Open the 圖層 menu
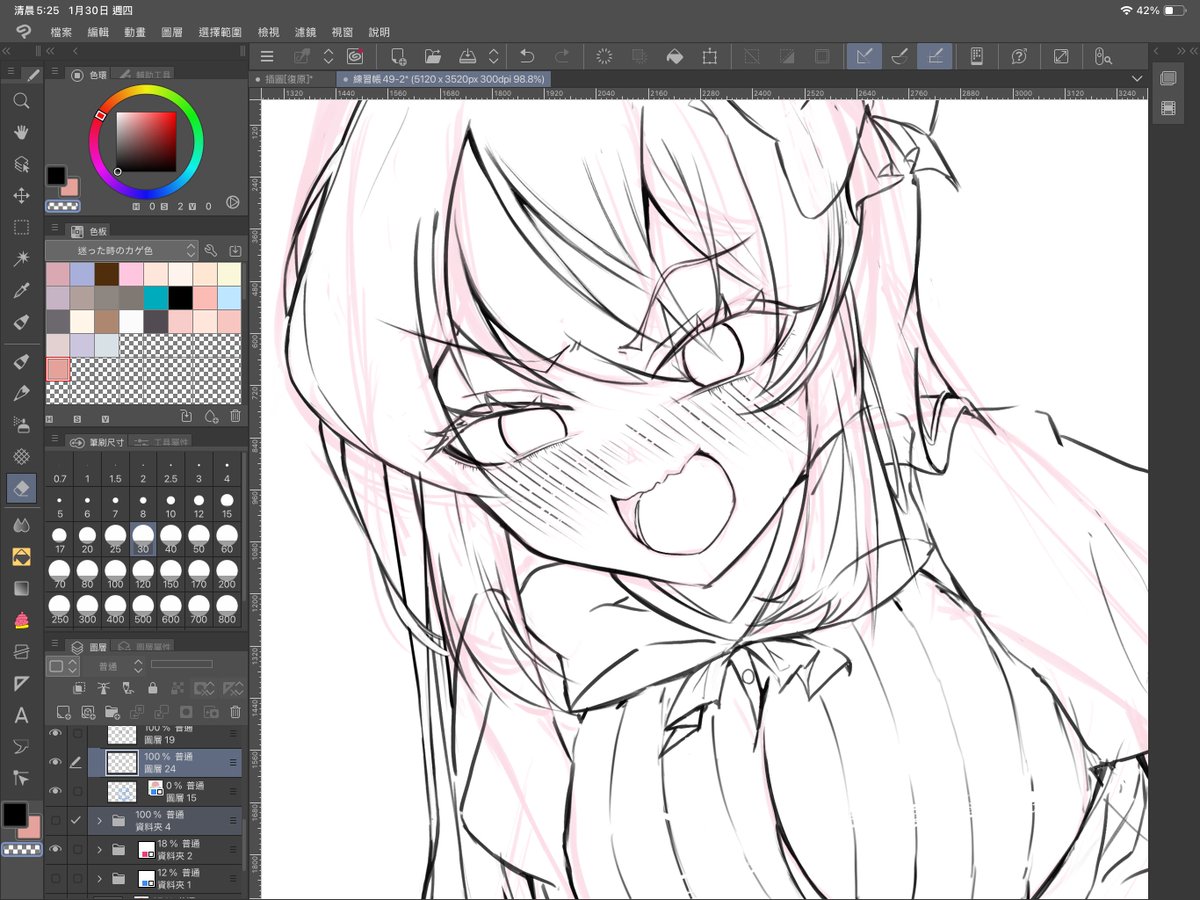1200x900 pixels. pos(172,32)
